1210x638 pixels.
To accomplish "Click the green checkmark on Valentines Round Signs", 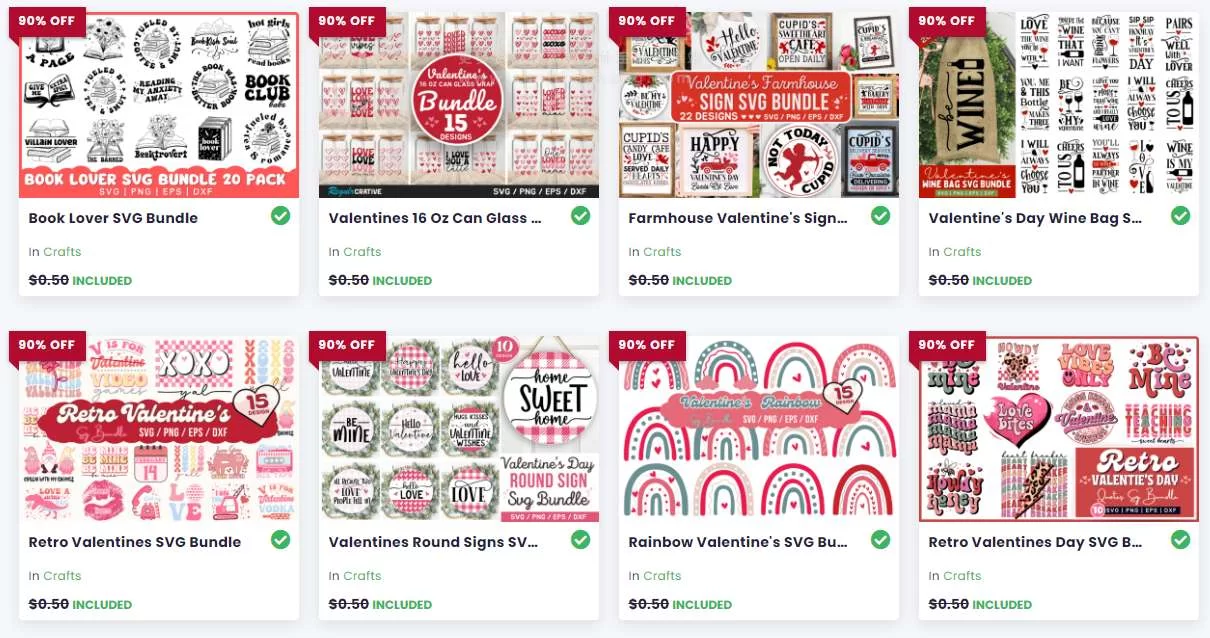I will pos(580,540).
